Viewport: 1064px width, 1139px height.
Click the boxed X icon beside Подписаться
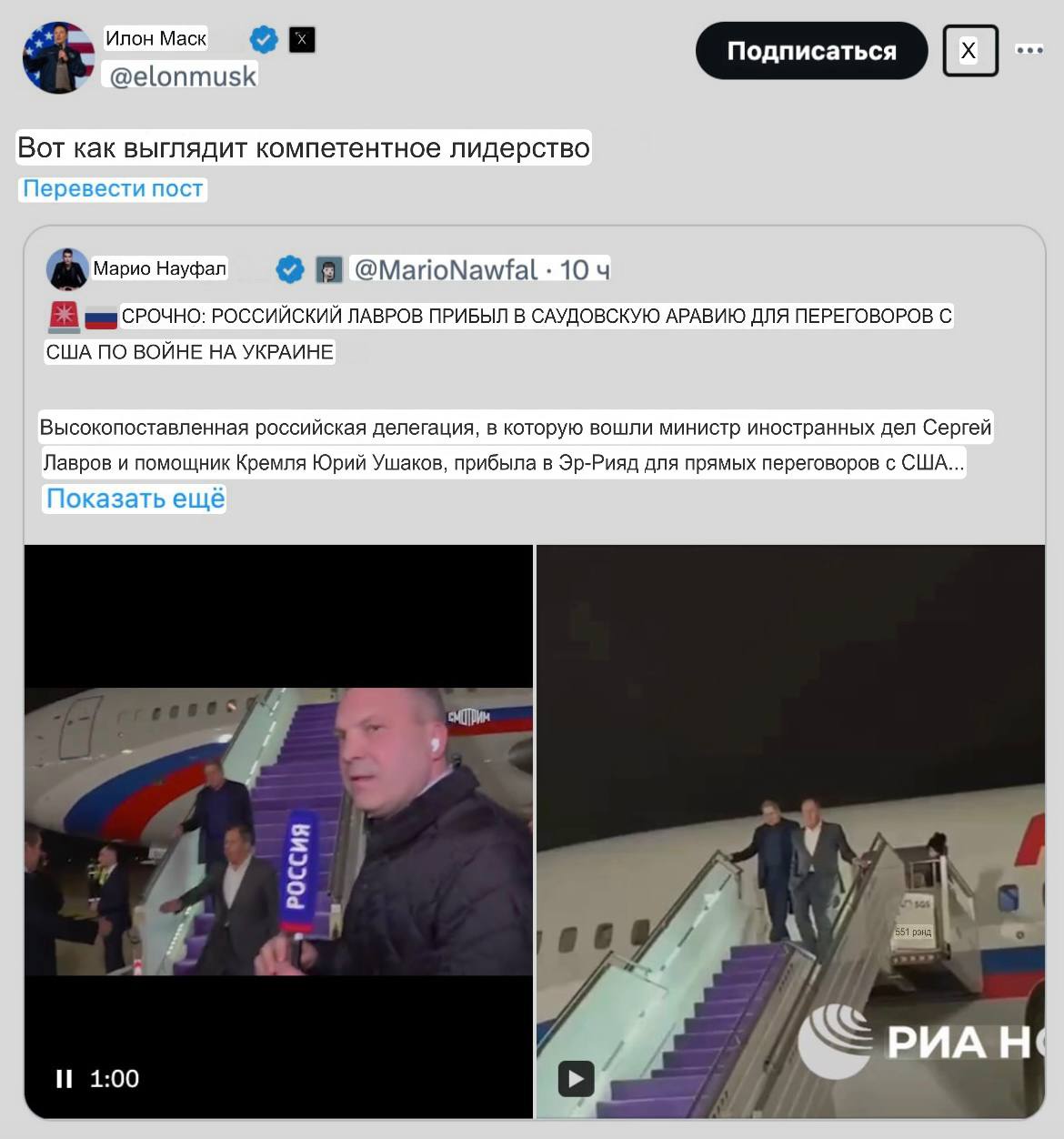tap(970, 50)
